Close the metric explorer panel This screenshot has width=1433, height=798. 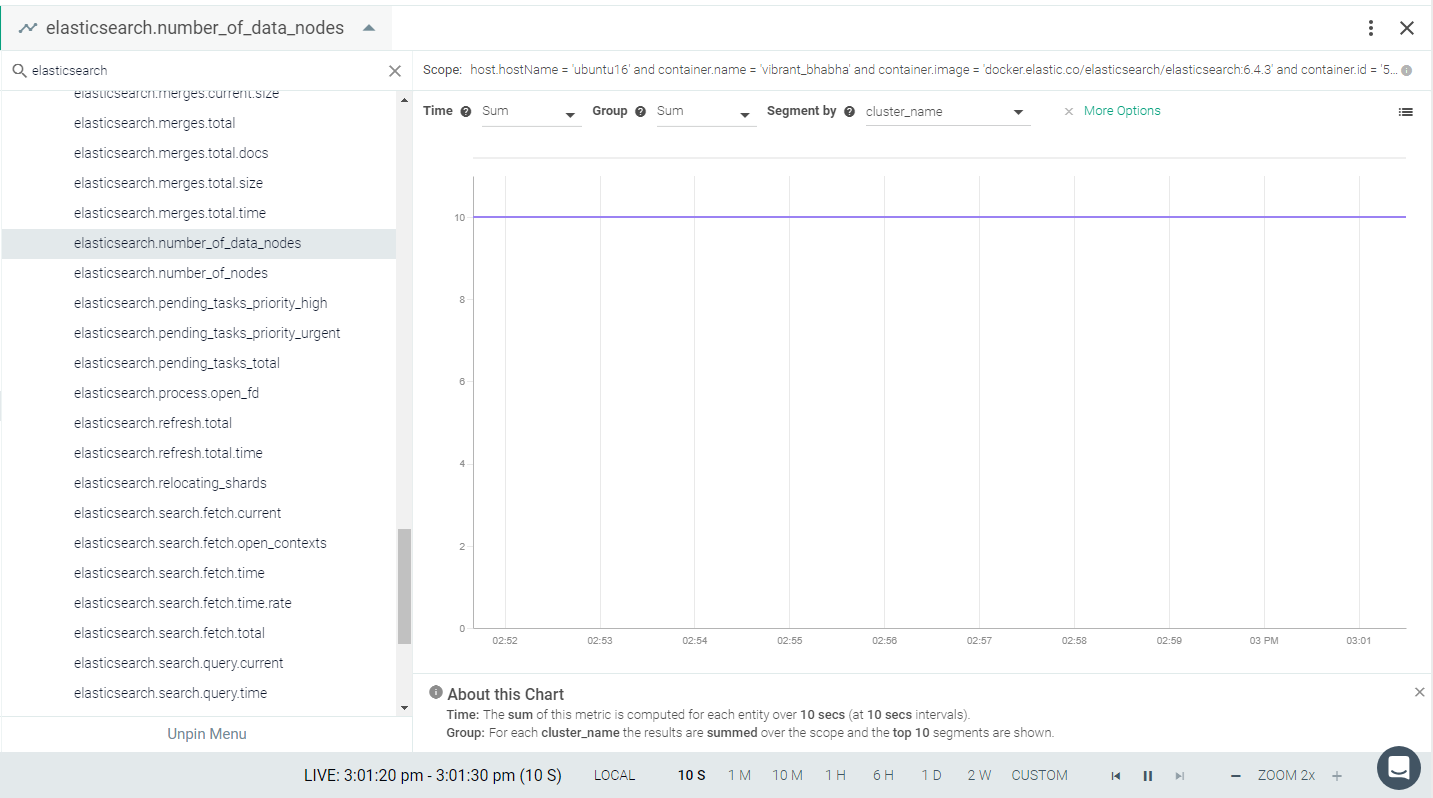(x=1407, y=28)
